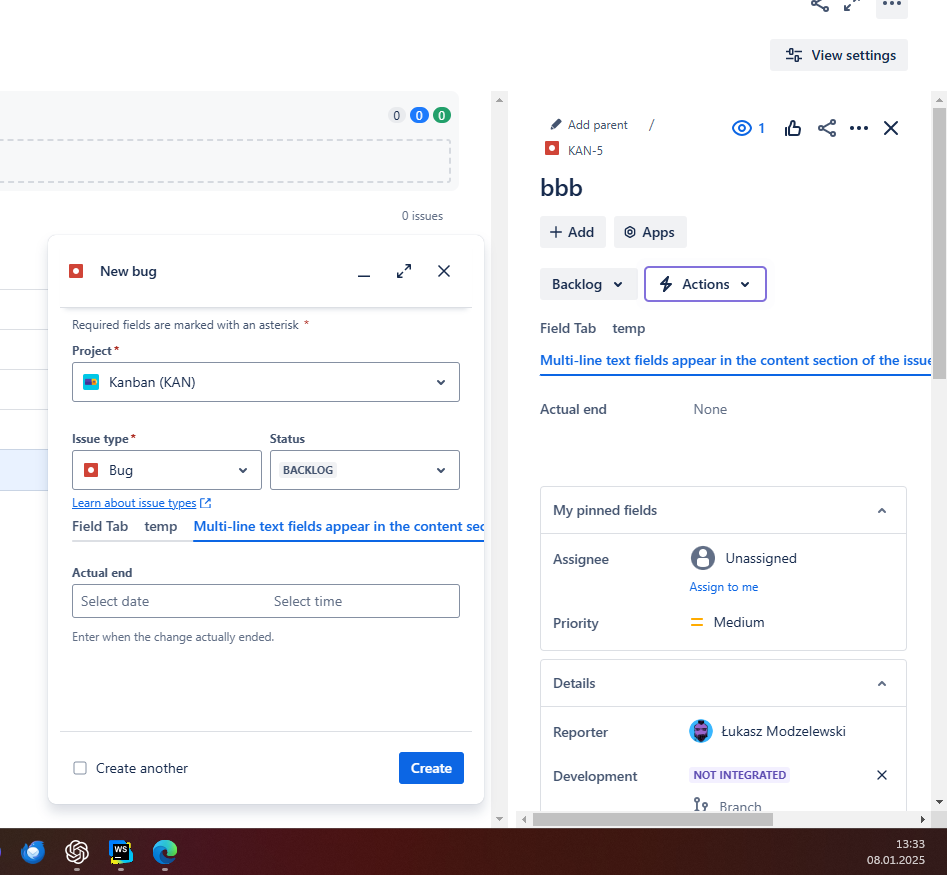
Task: Select Multi-line text fields tab in issue panel
Action: coord(735,361)
